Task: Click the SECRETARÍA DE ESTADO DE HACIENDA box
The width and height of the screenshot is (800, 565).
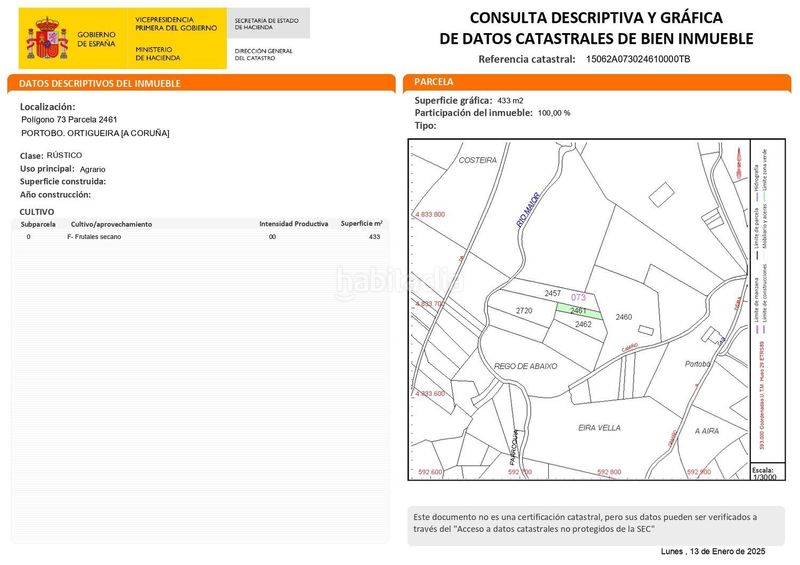Action: tap(268, 23)
